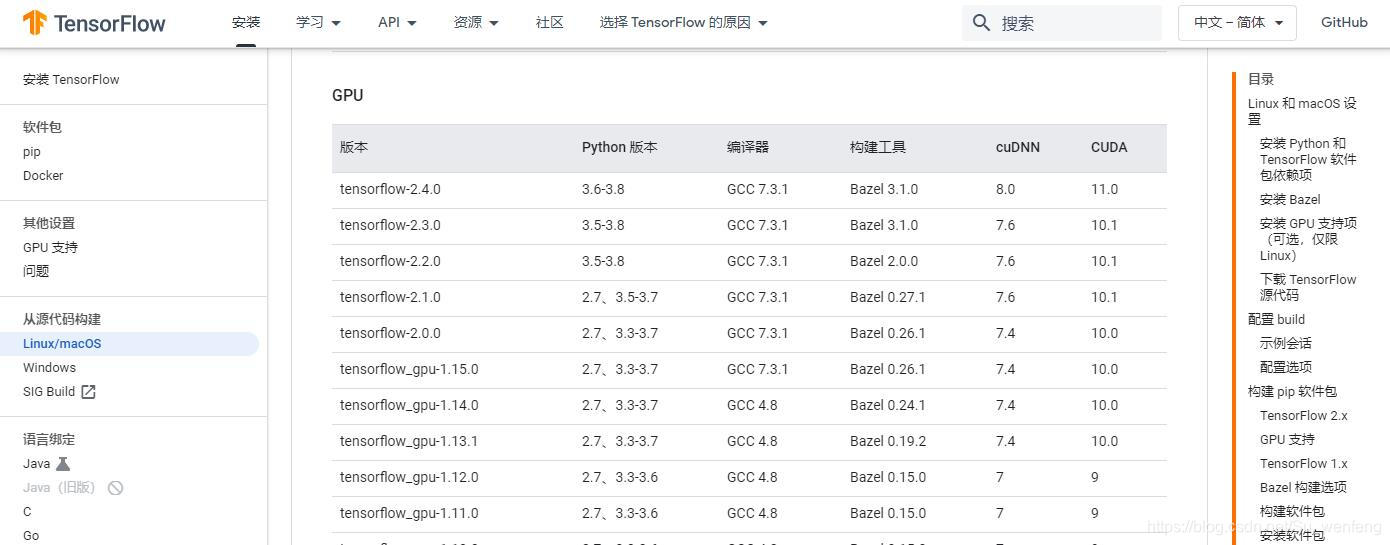Jump to TensorFlow 1.x in the contents list
Screen dimensions: 1390x545
[1304, 464]
